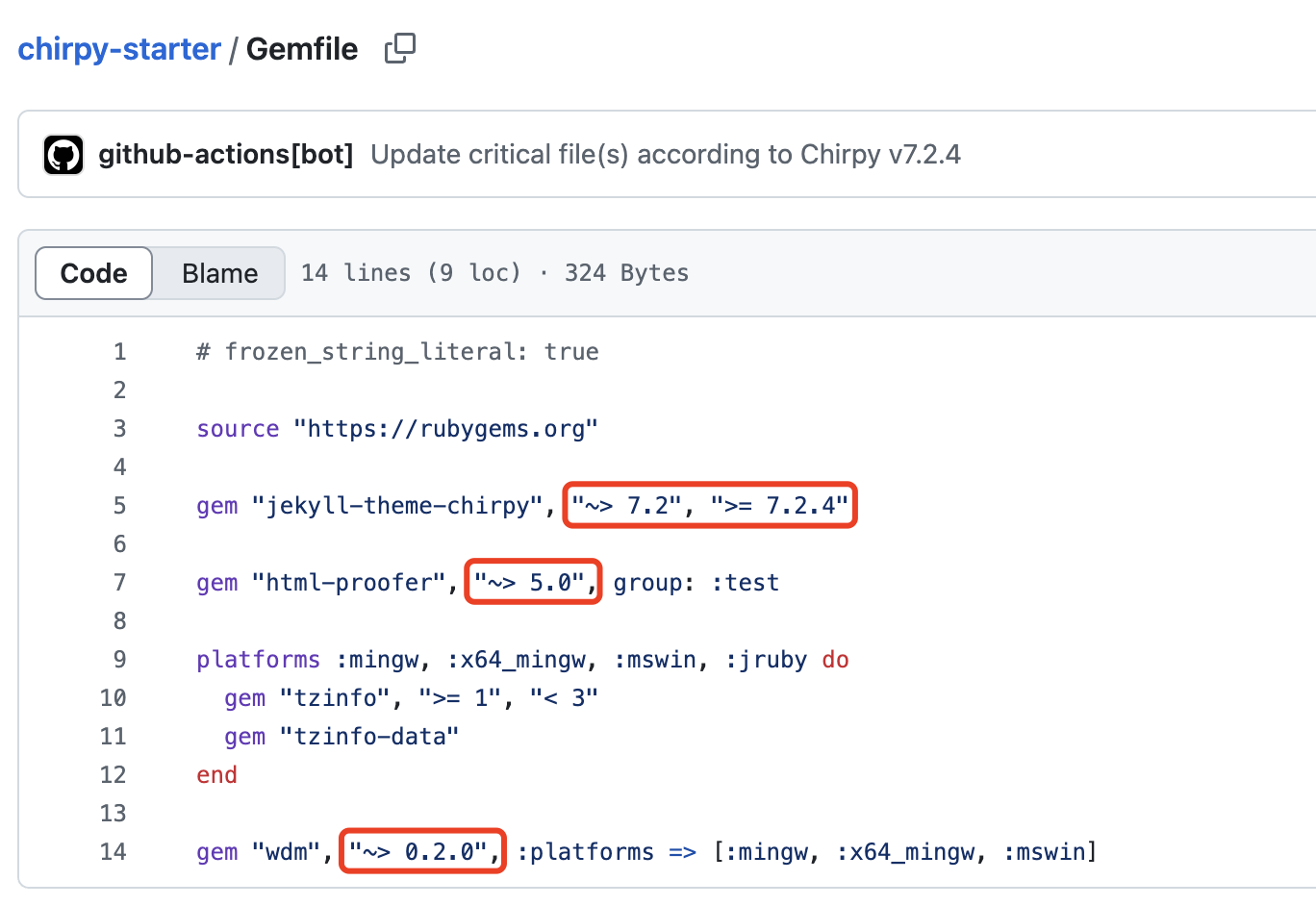Switch to the Blame view tab

click(219, 273)
